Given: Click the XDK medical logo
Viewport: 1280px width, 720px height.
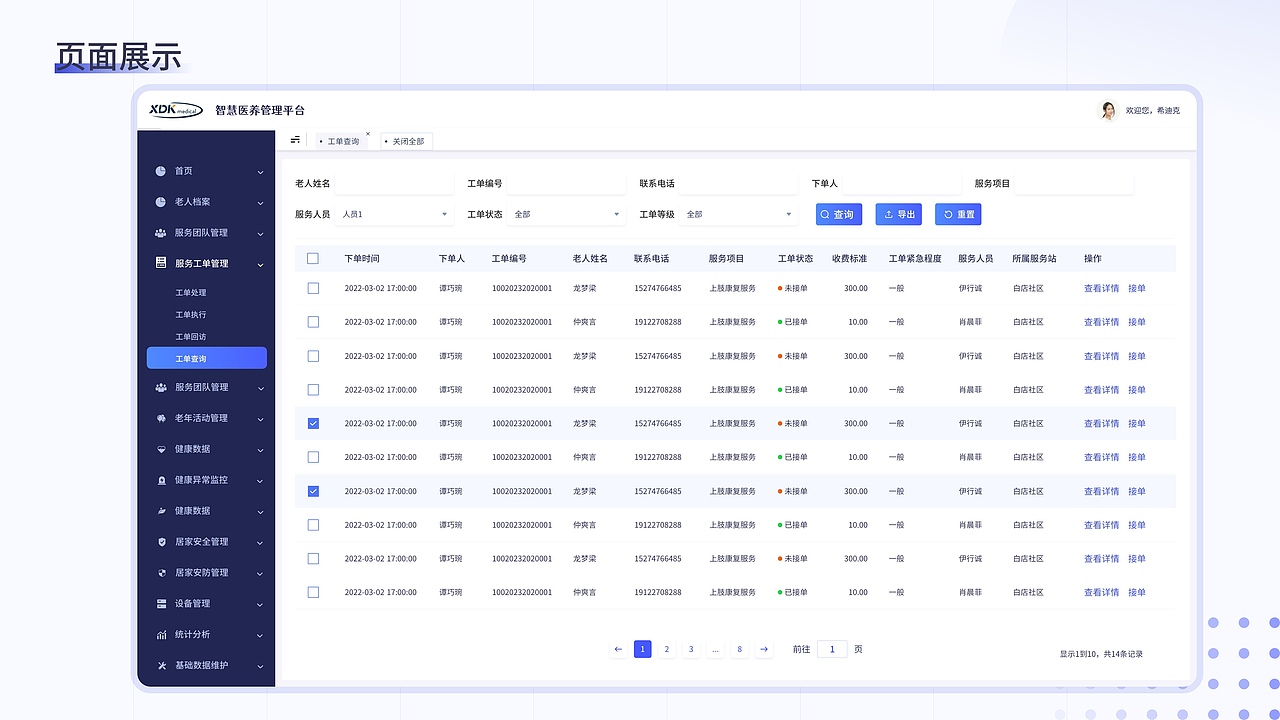Looking at the screenshot, I should click(x=176, y=110).
